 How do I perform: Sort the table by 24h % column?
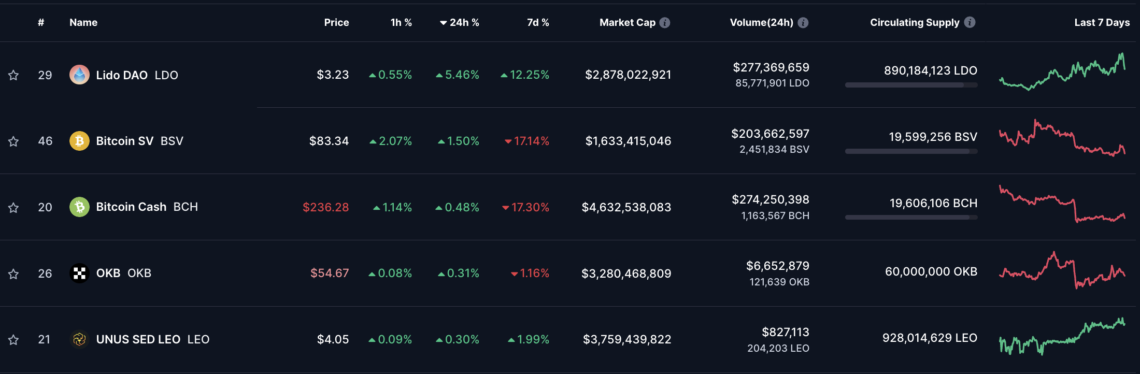point(459,23)
